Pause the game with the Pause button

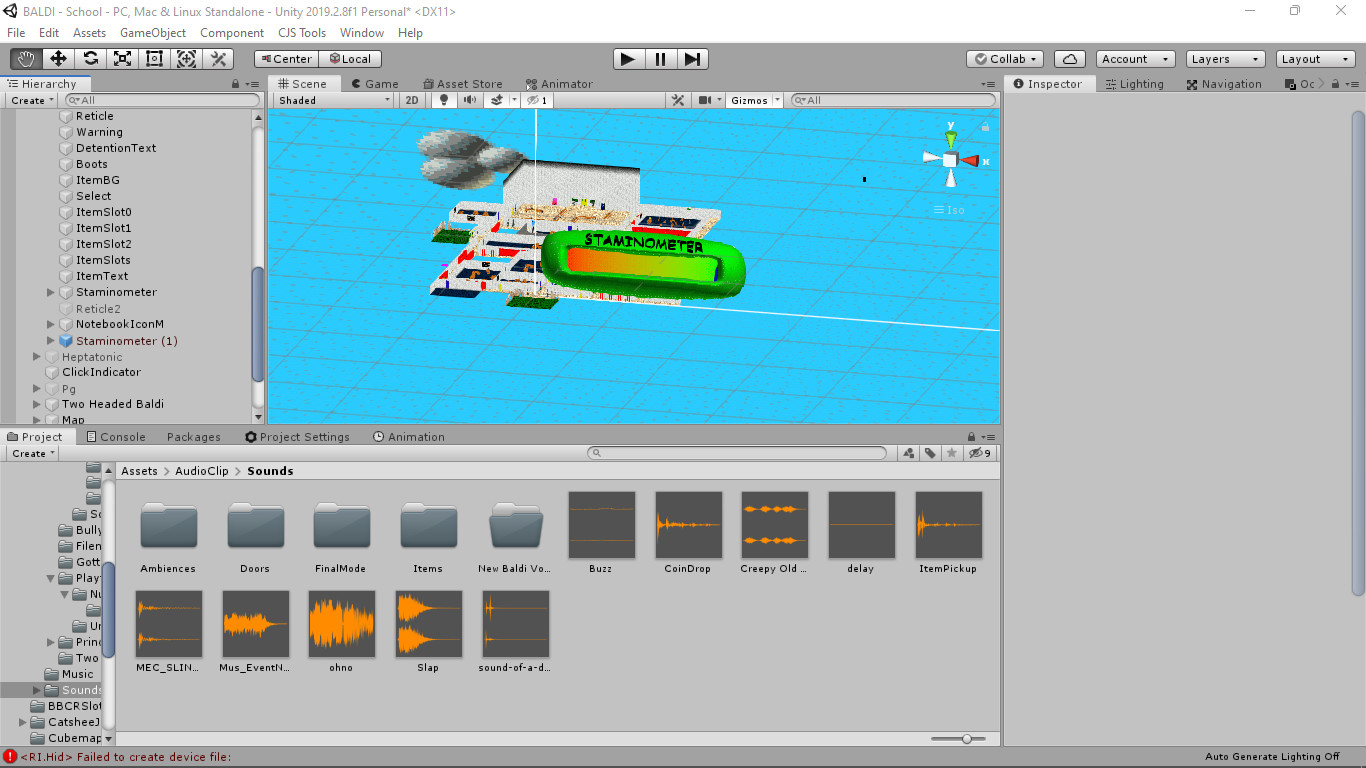click(660, 58)
